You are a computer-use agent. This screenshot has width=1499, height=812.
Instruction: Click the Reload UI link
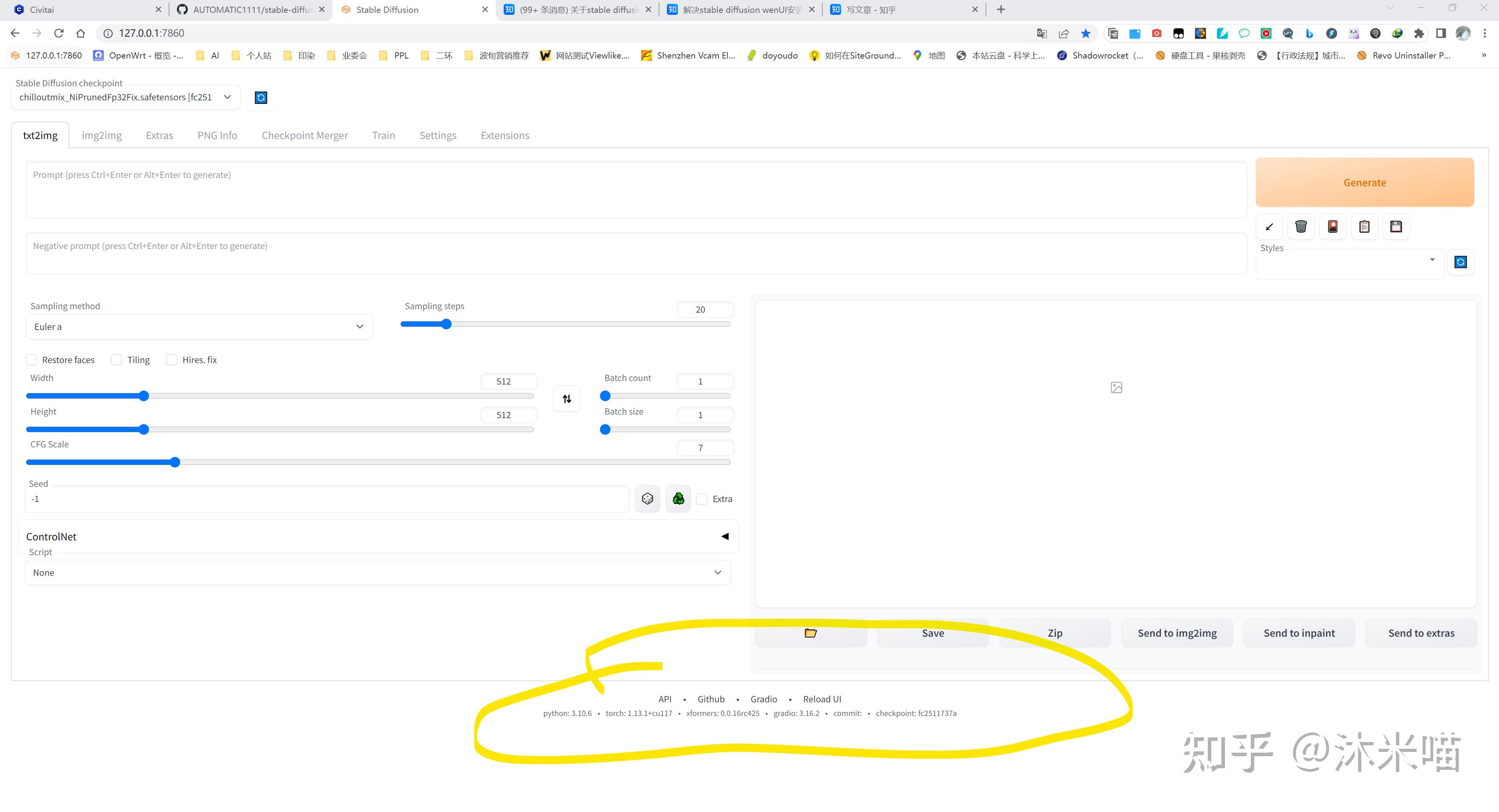(822, 698)
